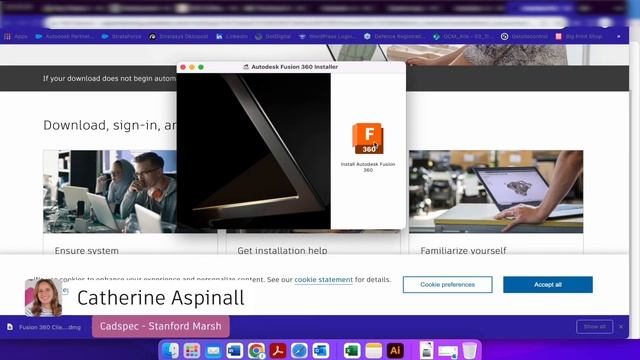
Task: Open the WordPress Login bookmark
Action: (x=327, y=36)
